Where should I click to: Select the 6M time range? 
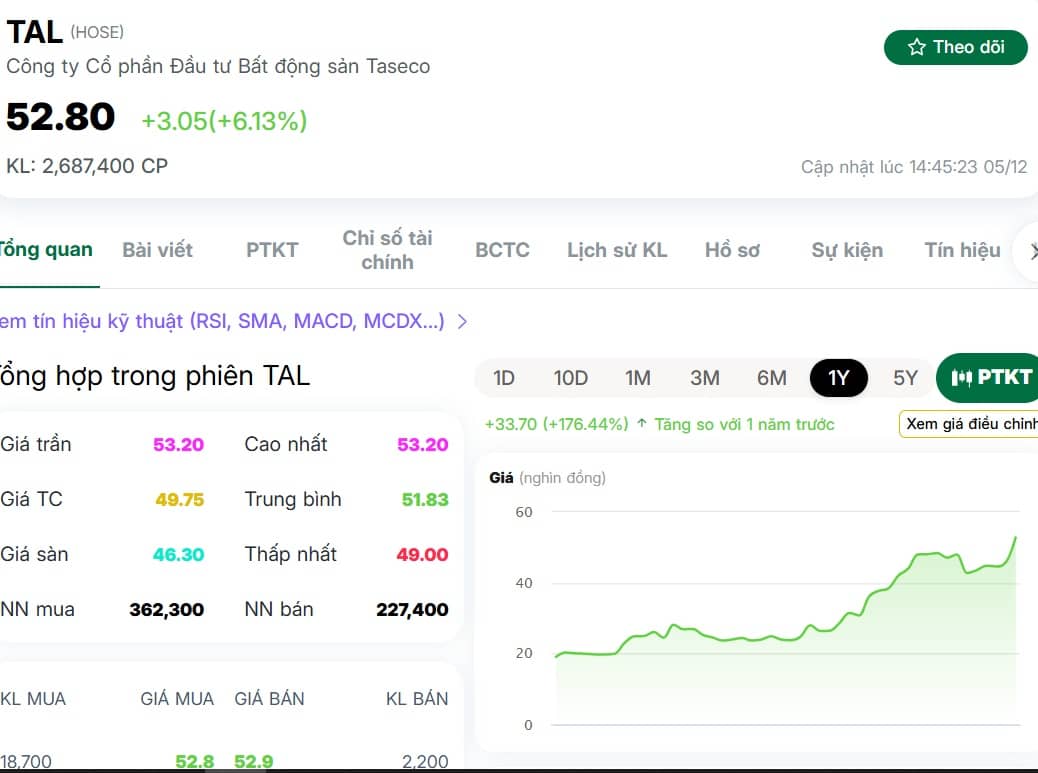coord(771,378)
